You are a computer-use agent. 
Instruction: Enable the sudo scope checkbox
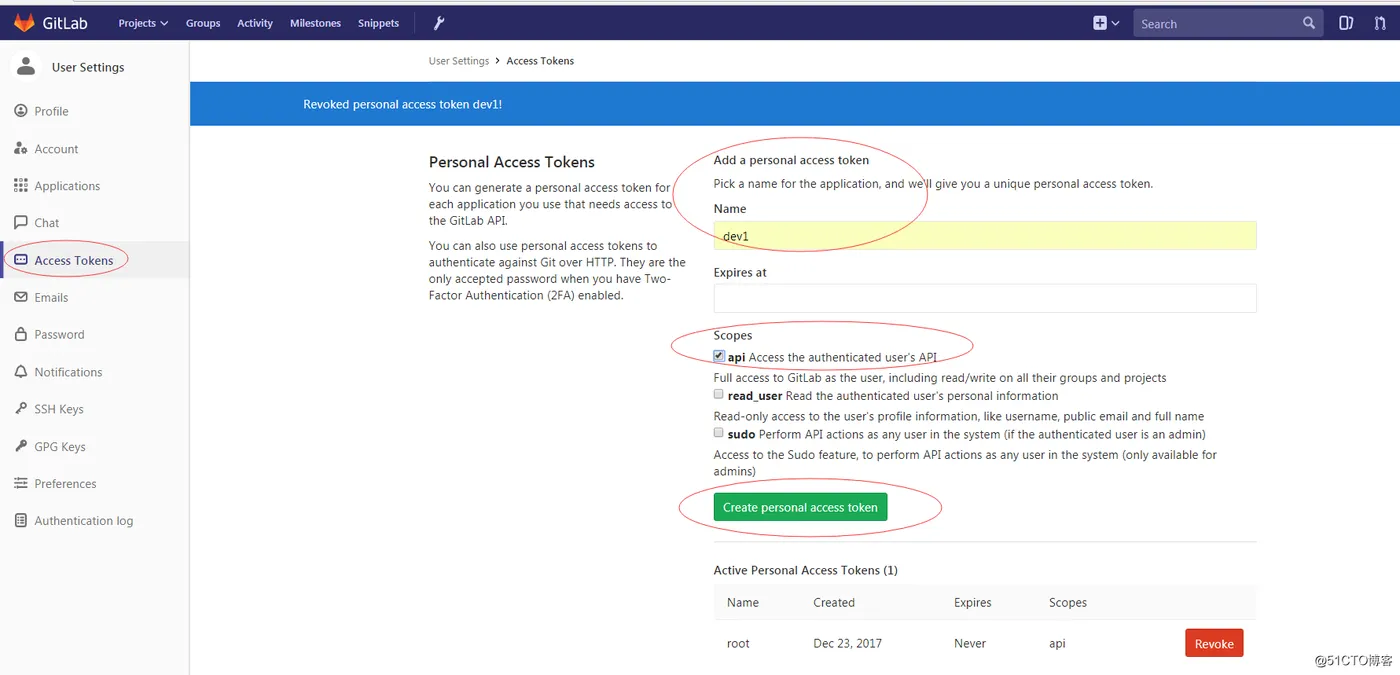pyautogui.click(x=718, y=433)
